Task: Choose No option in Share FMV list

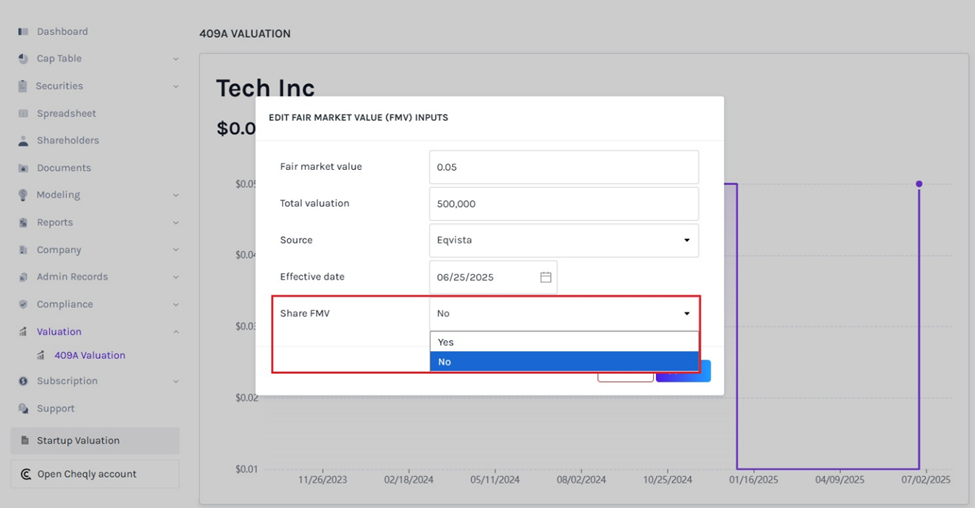Action: 563,361
